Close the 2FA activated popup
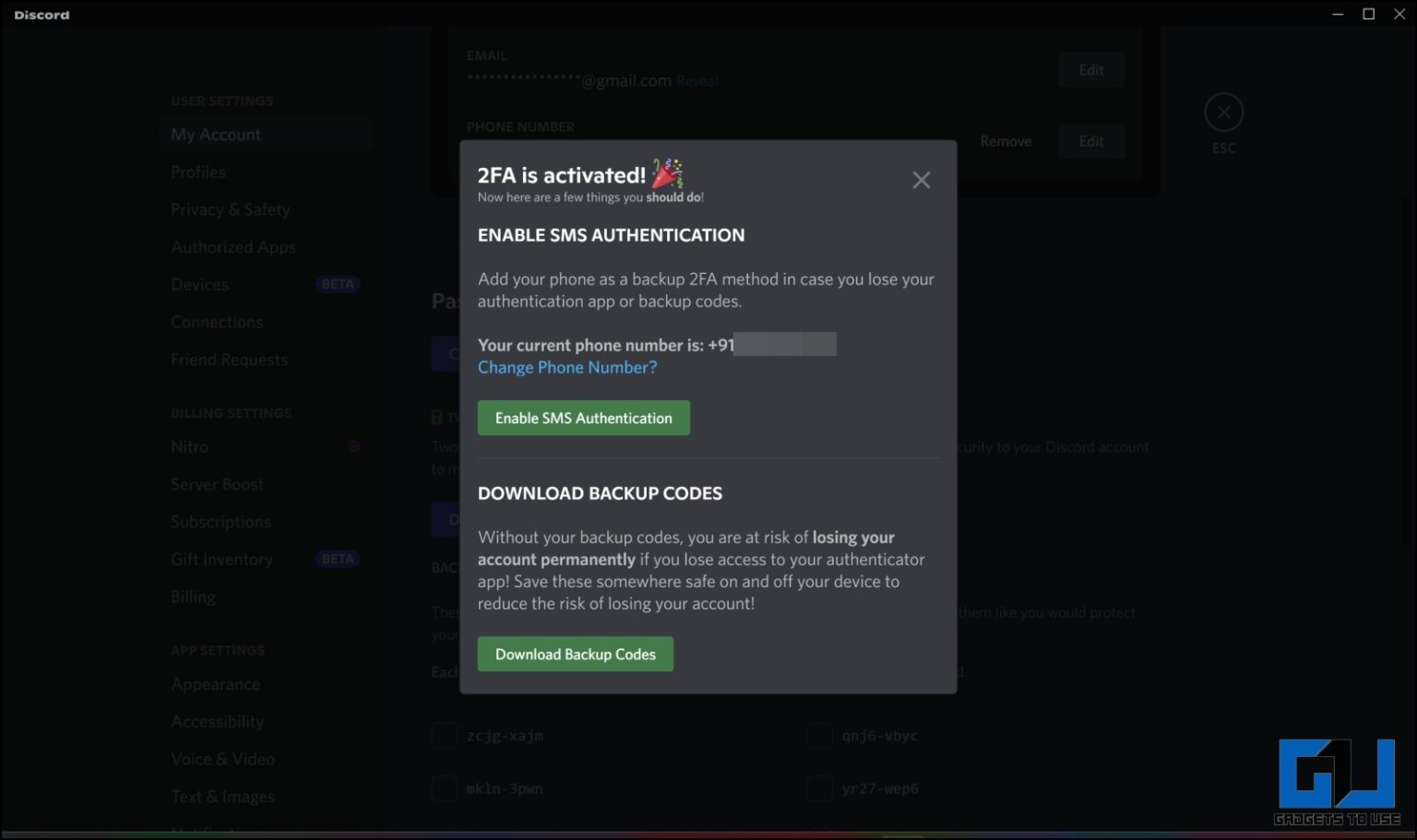This screenshot has height=840, width=1417. (x=921, y=179)
